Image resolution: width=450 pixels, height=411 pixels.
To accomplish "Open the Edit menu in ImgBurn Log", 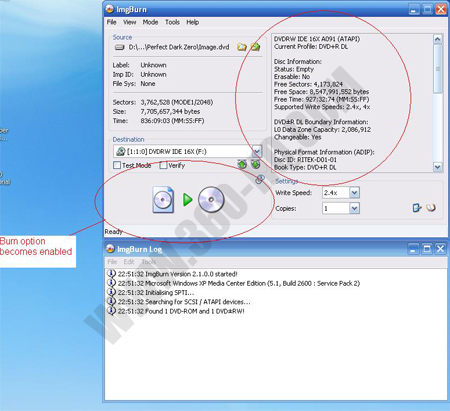I will [x=129, y=262].
